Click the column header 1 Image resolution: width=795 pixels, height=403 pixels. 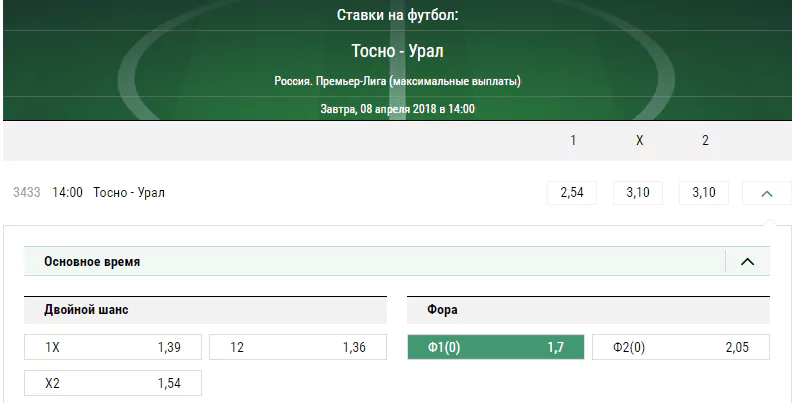(573, 140)
